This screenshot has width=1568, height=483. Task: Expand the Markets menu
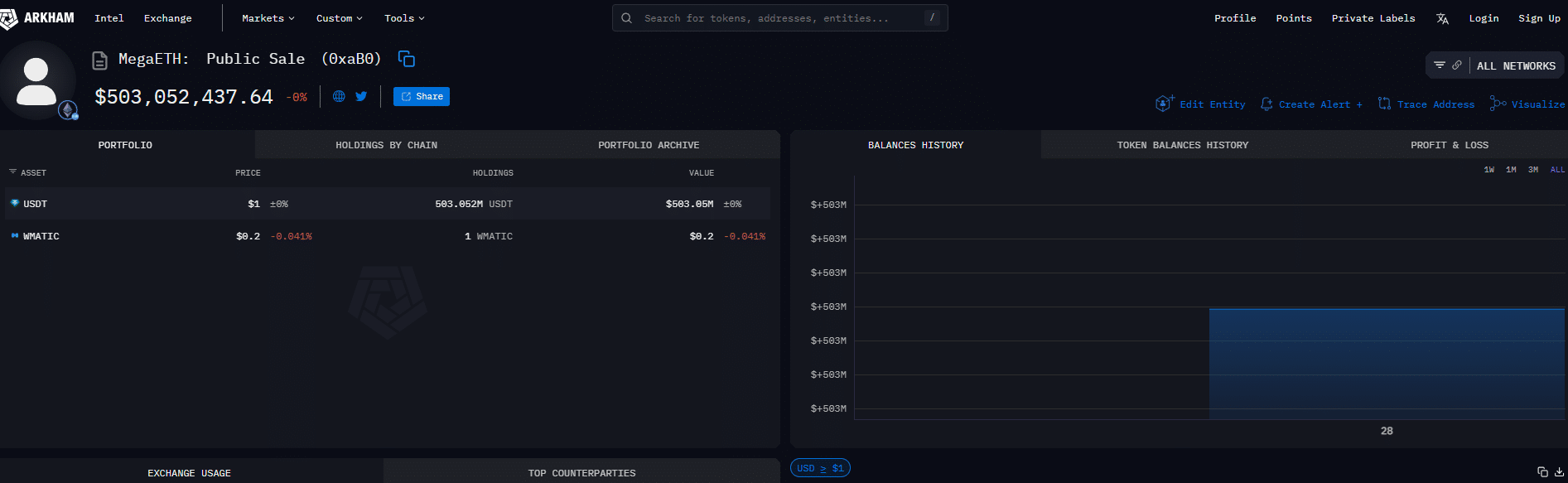pyautogui.click(x=268, y=18)
